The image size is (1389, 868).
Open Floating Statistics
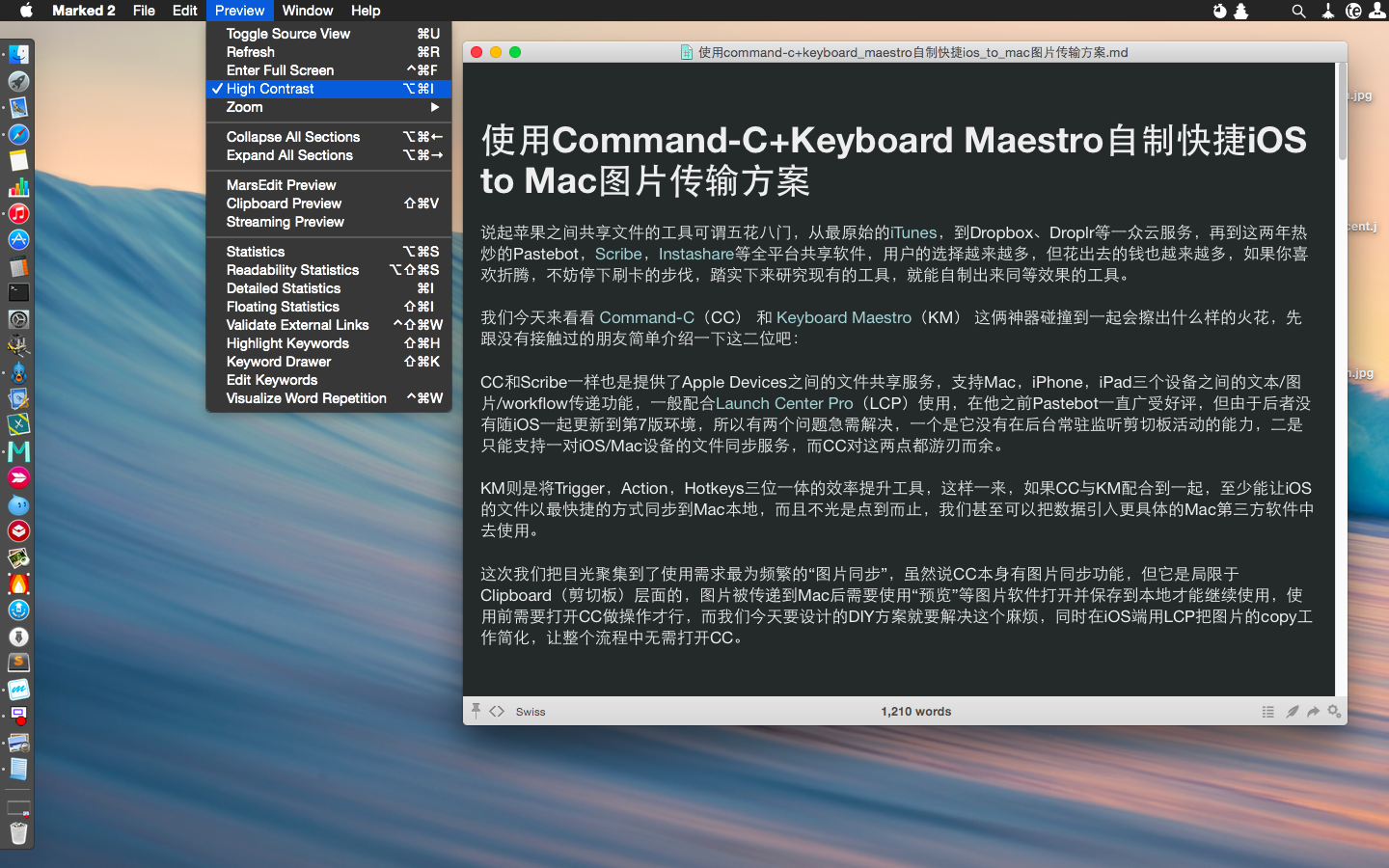point(329,307)
